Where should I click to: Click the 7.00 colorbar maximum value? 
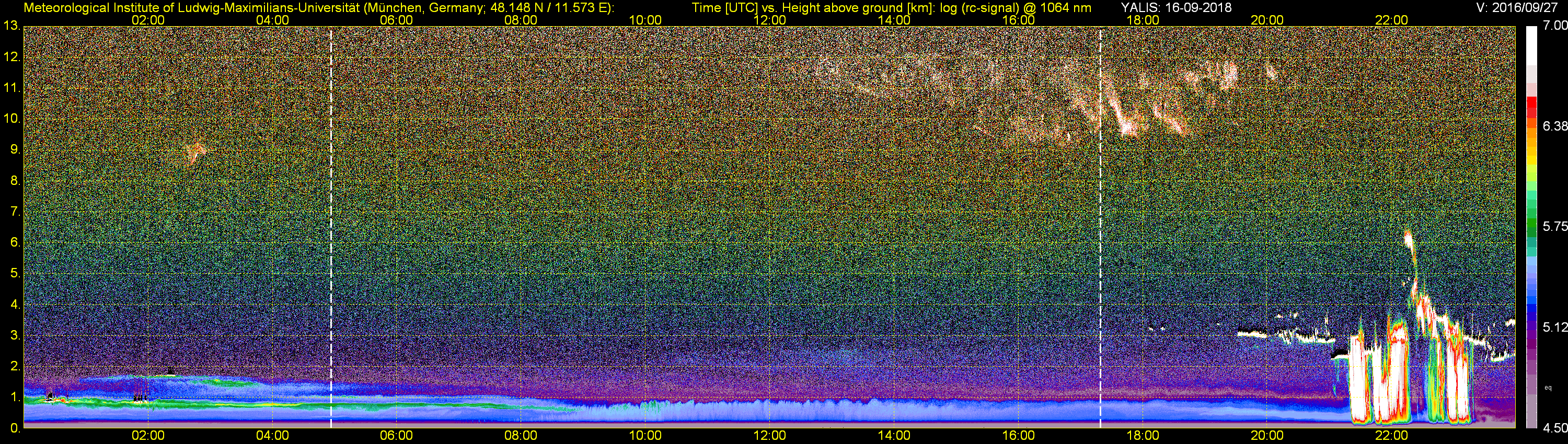(x=1555, y=26)
